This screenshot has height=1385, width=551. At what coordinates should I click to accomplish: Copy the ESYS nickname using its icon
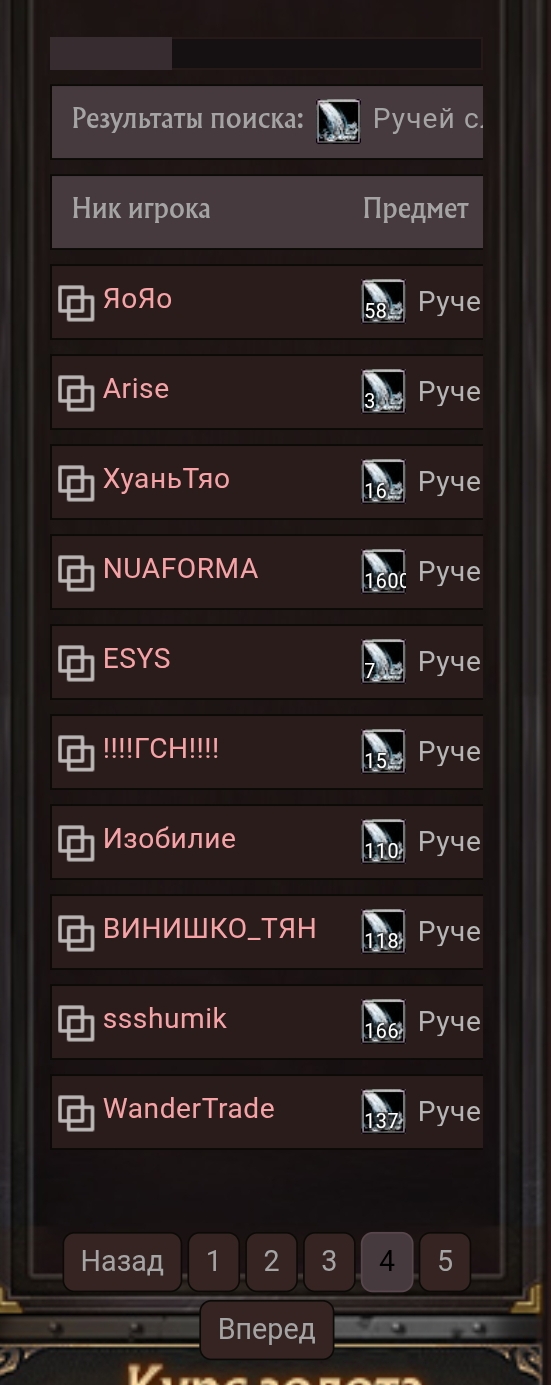tap(76, 662)
